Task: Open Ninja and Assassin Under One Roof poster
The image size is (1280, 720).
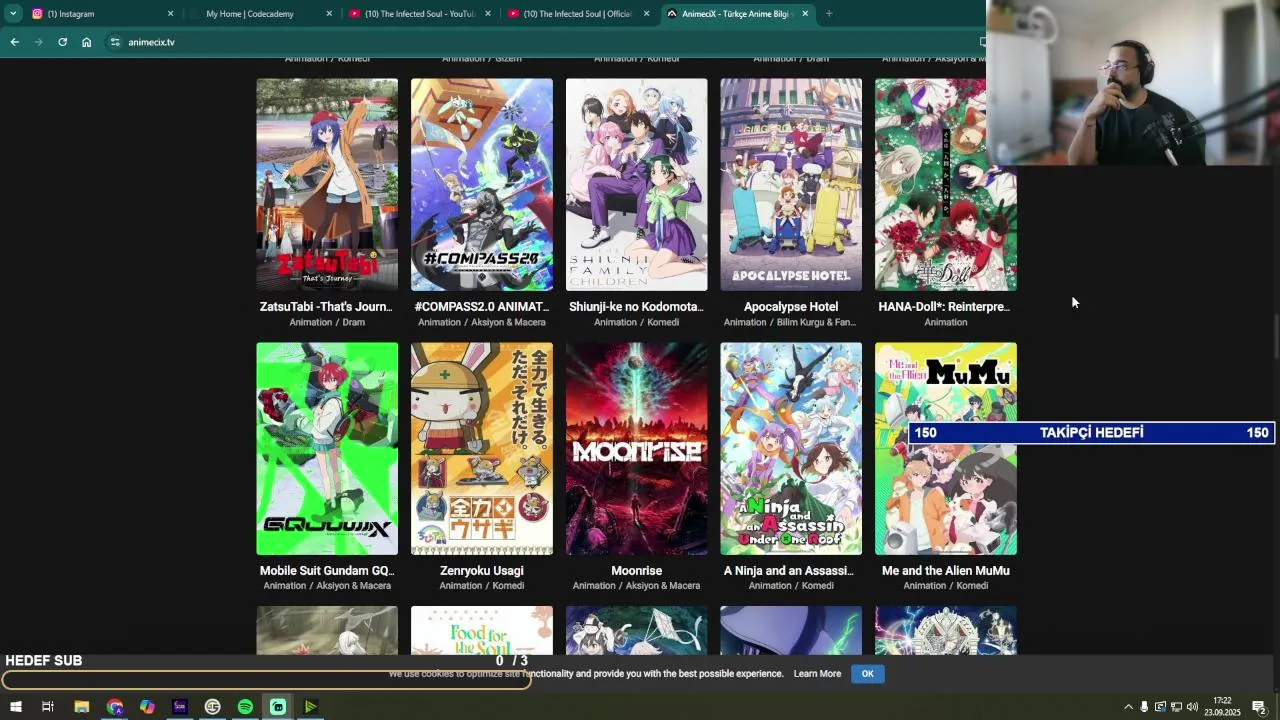Action: (791, 449)
